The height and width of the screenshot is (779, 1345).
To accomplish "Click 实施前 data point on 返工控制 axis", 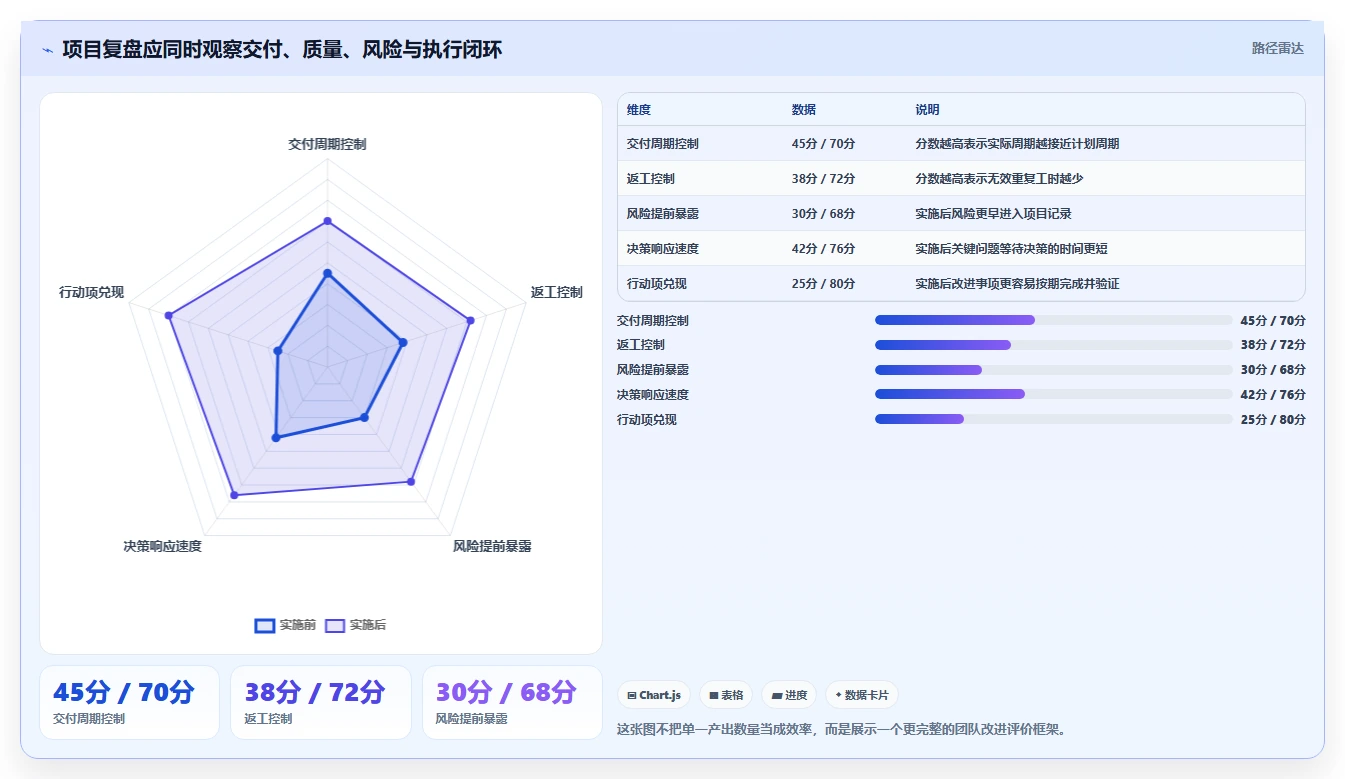I will (x=402, y=342).
